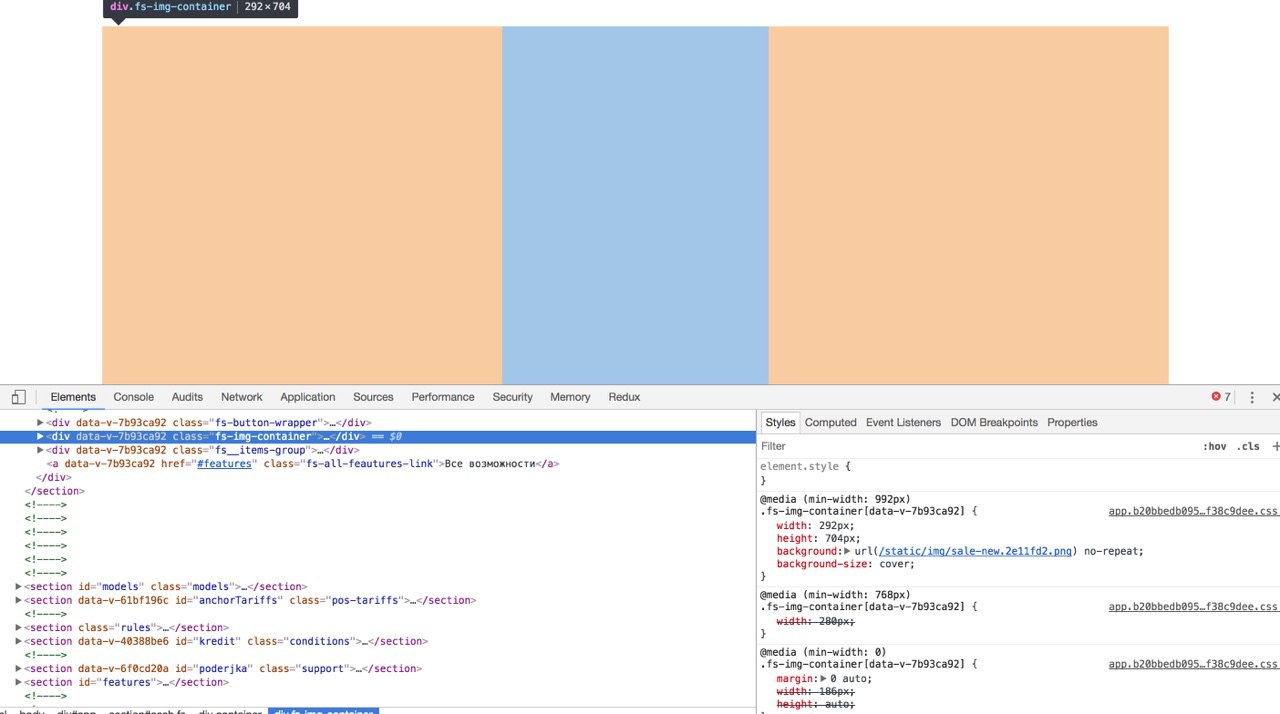Click the @media (min-width: 0) line
Screen dimensions: 1280x714
824,652
